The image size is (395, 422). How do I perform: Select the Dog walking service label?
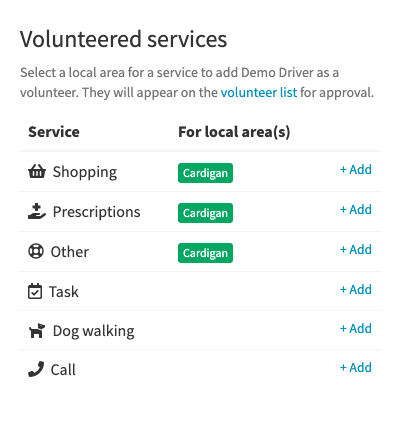pyautogui.click(x=94, y=331)
